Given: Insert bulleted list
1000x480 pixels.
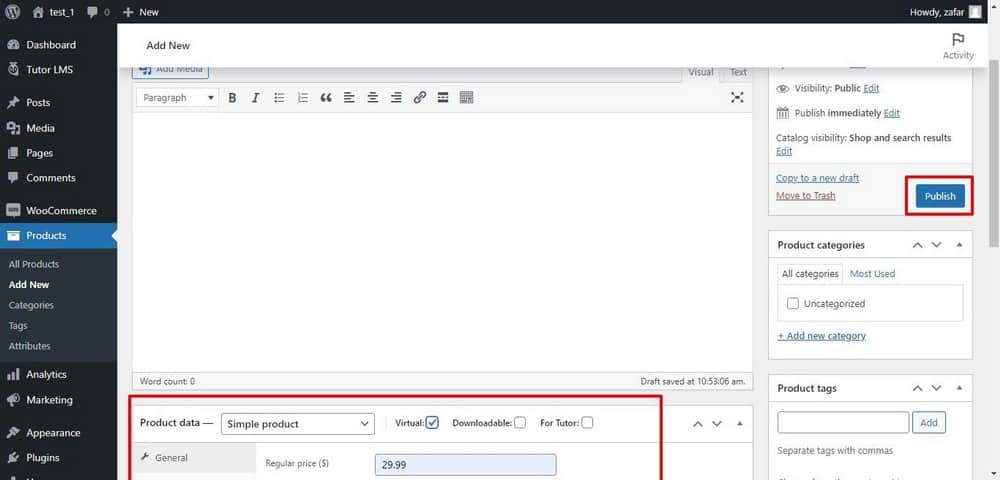Looking at the screenshot, I should pyautogui.click(x=279, y=98).
